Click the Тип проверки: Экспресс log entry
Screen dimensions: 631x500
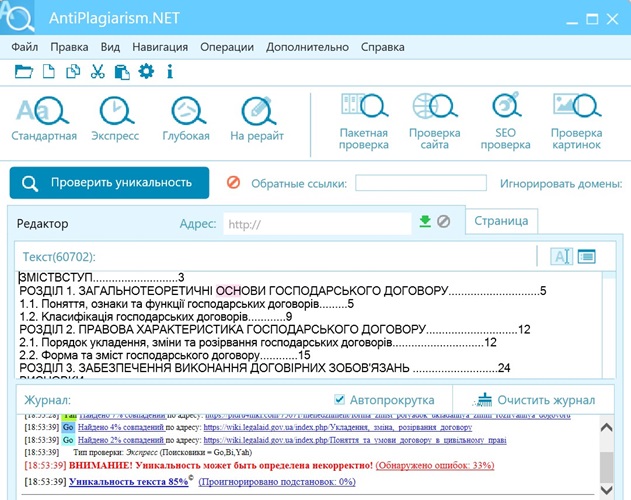(x=163, y=452)
